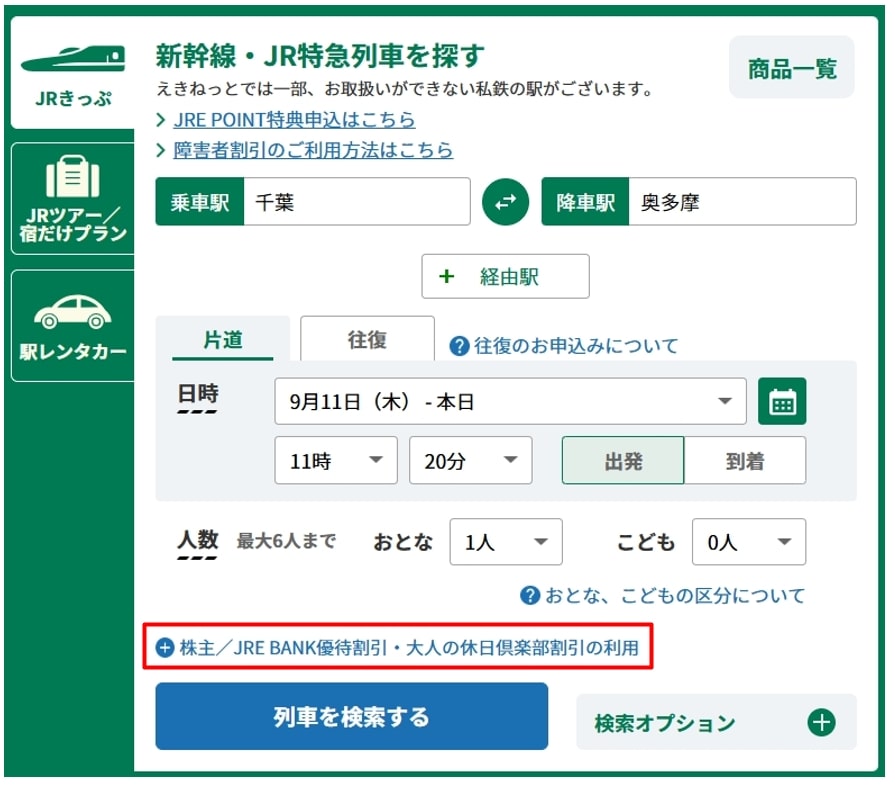This screenshot has width=895, height=785.
Task: Switch to the 往復 round-trip tab
Action: [367, 340]
